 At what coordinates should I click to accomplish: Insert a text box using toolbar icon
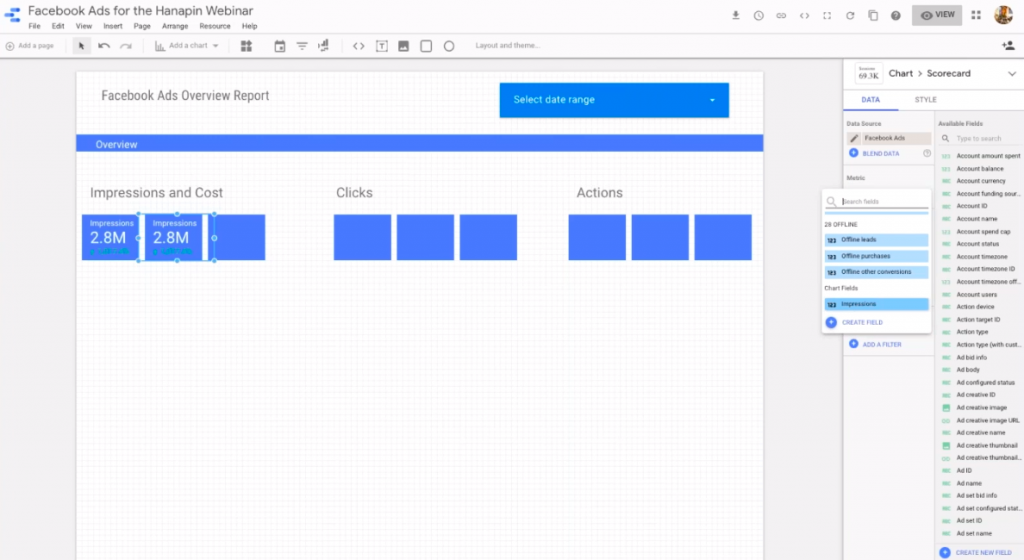tap(382, 46)
